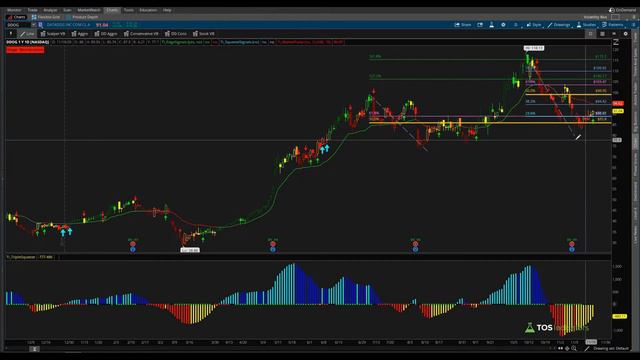Open the Drawings menu
This screenshot has height=360, width=640.
[559, 25]
